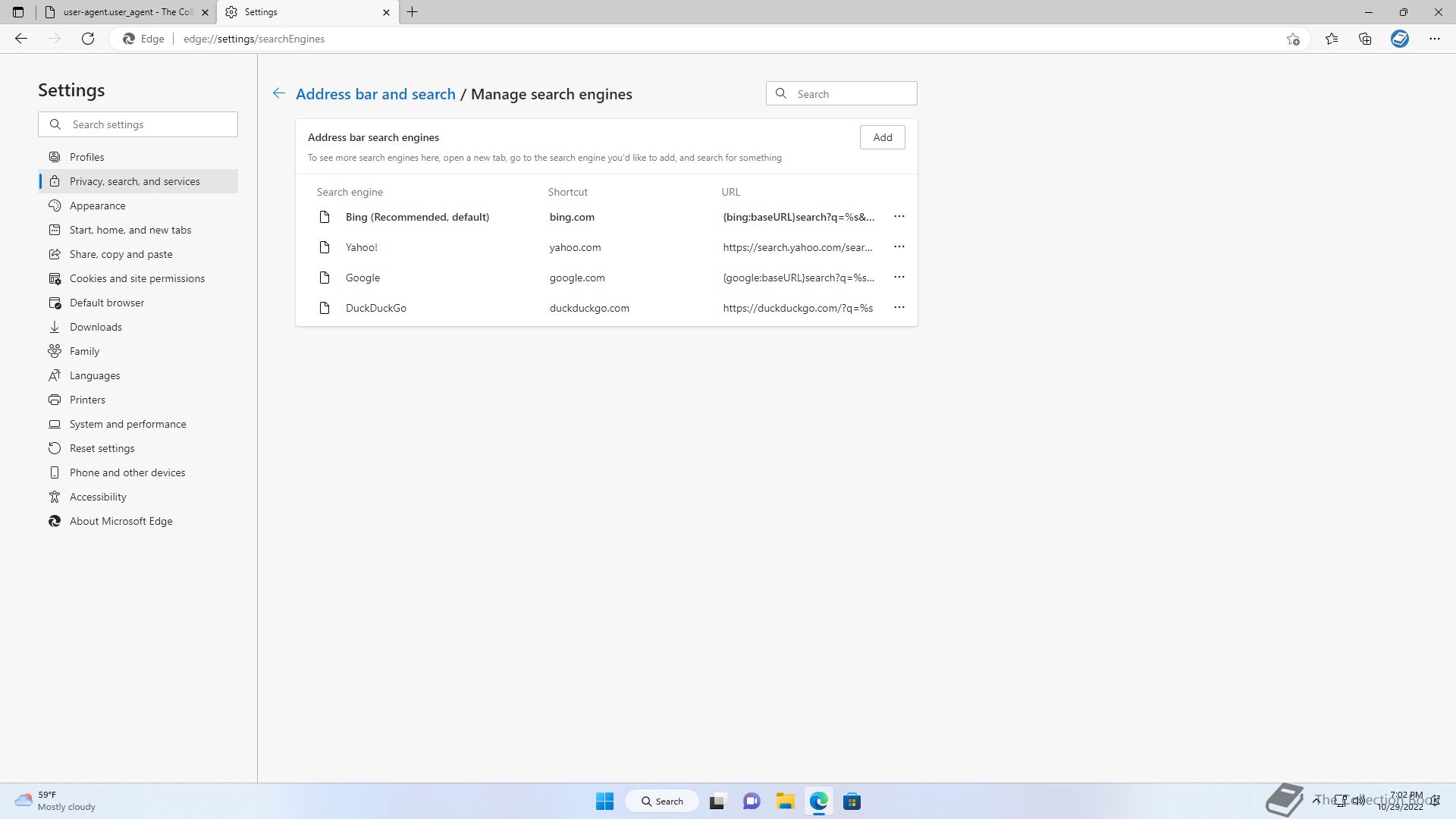1456x819 pixels.
Task: Click the Google search engine name
Action: pyautogui.click(x=362, y=278)
